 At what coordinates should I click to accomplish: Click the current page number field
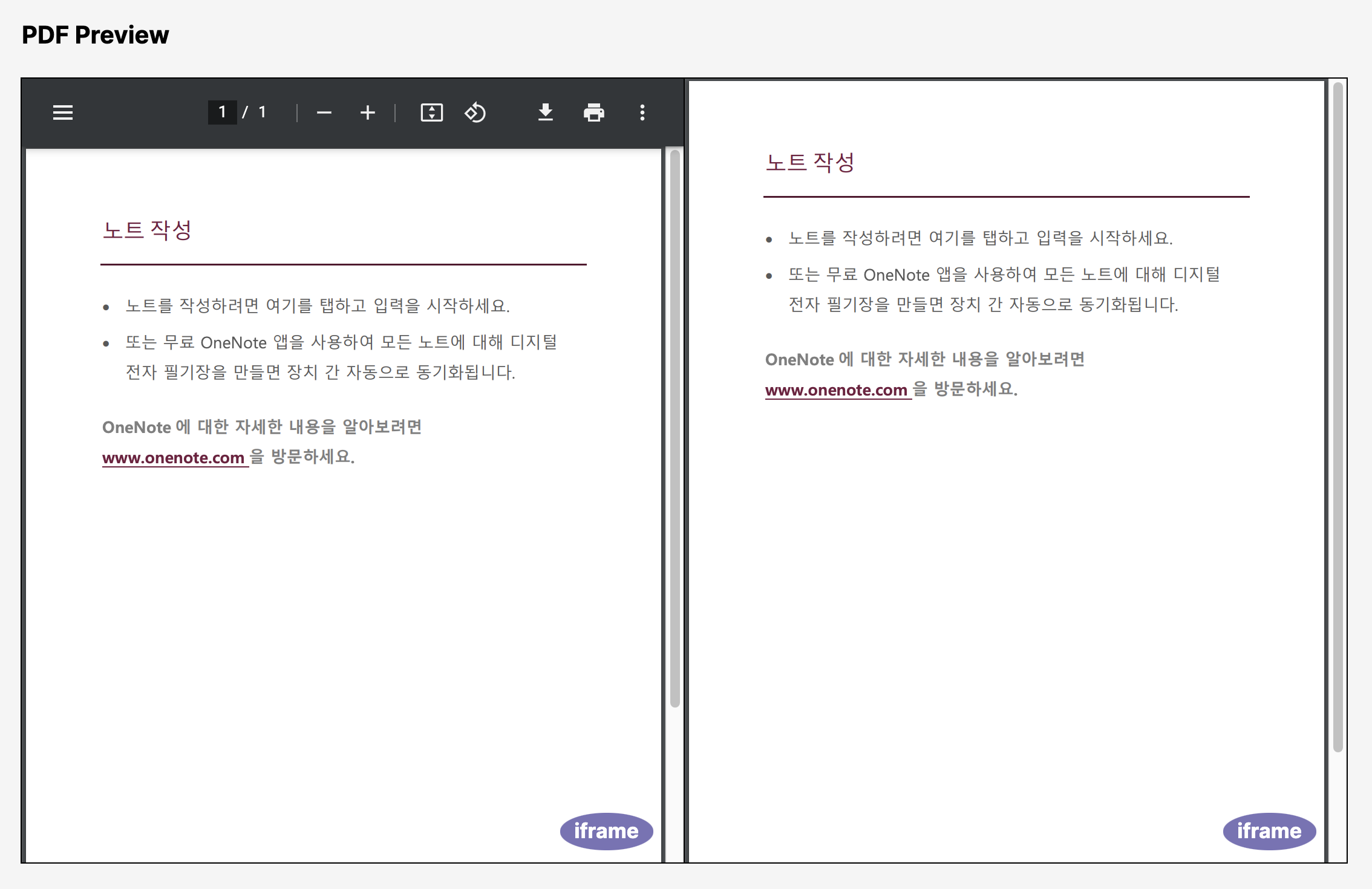click(x=222, y=112)
